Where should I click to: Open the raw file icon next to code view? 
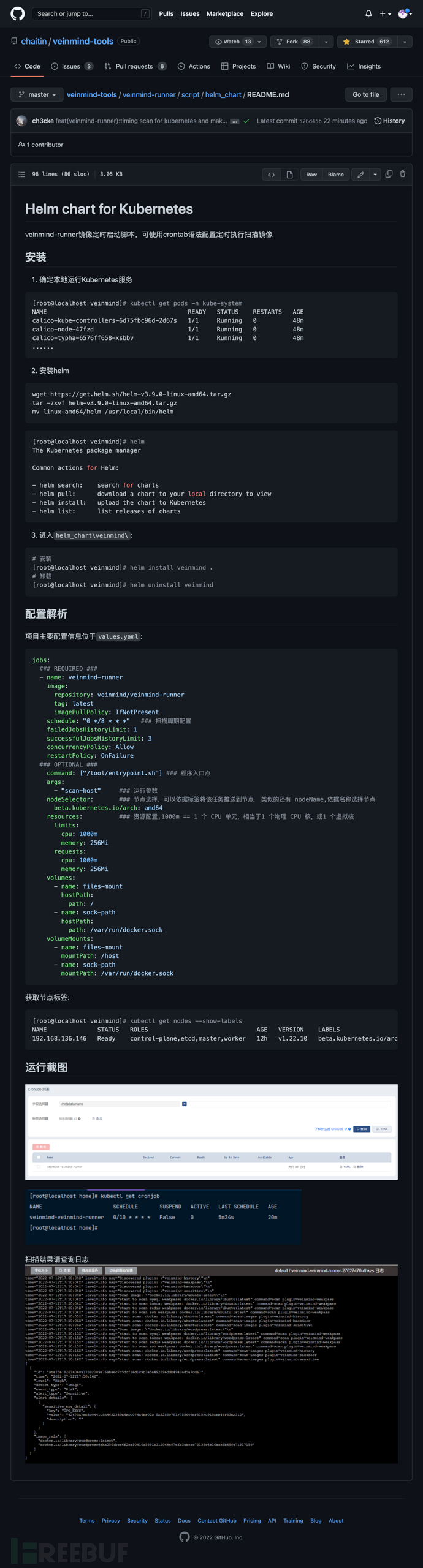(289, 174)
